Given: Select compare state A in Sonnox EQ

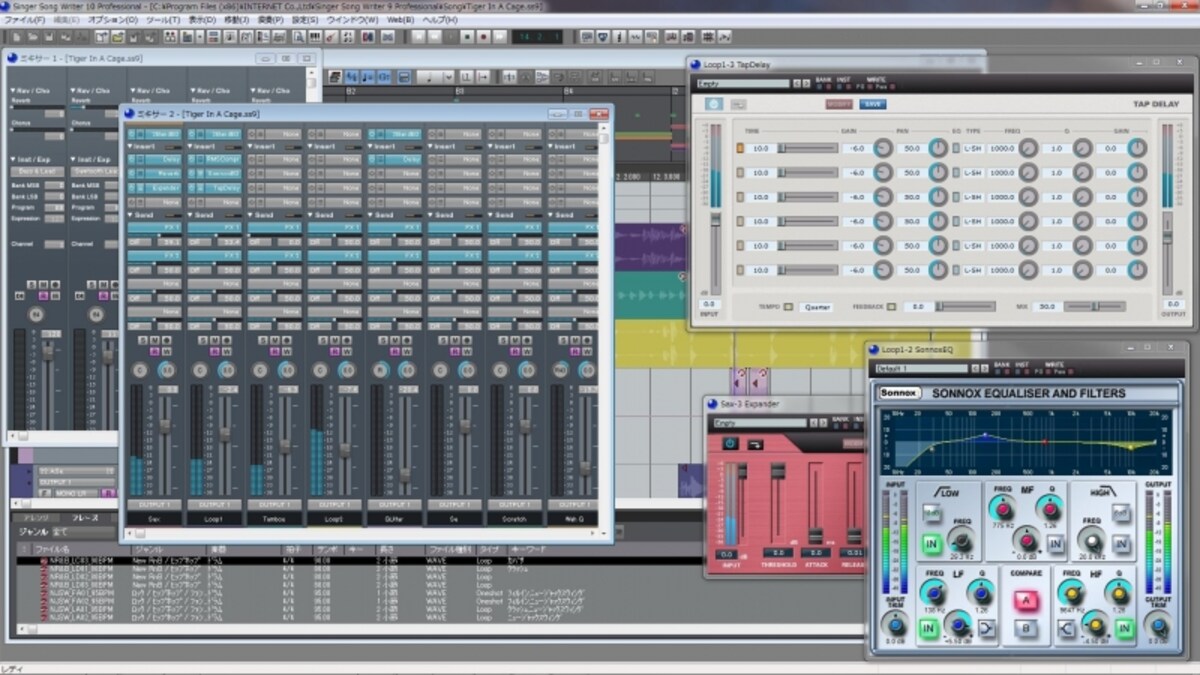Looking at the screenshot, I should coord(1024,599).
